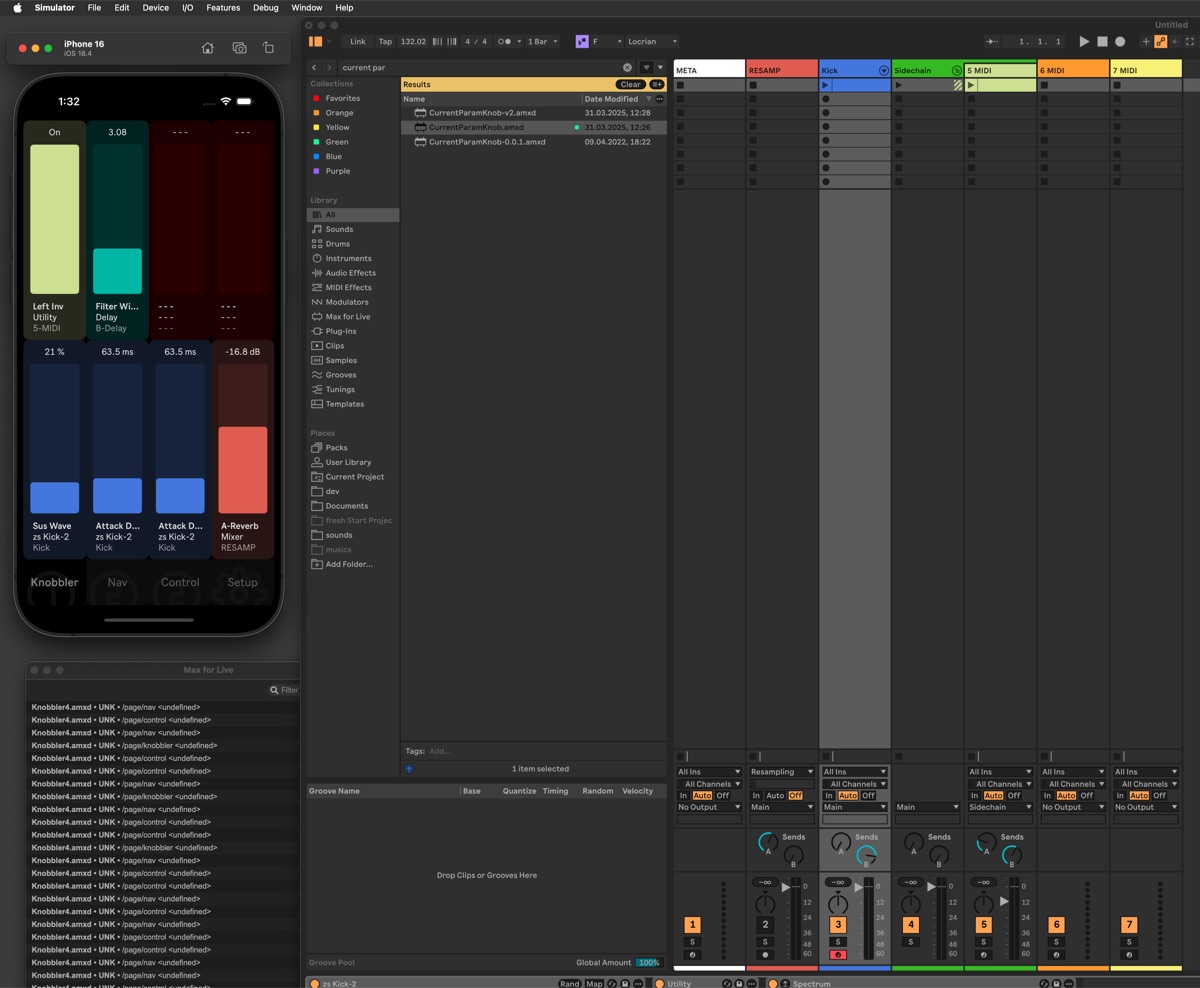Set RESAMP track monitor to Off
Image resolution: width=1200 pixels, height=988 pixels.
click(796, 796)
